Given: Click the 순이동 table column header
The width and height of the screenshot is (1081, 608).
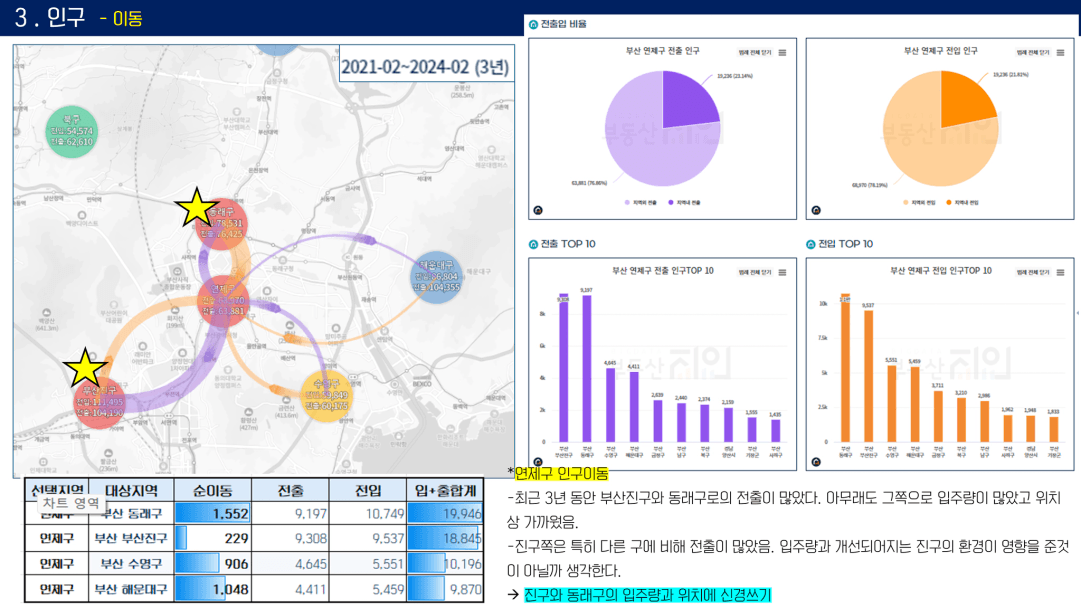Looking at the screenshot, I should point(212,490).
